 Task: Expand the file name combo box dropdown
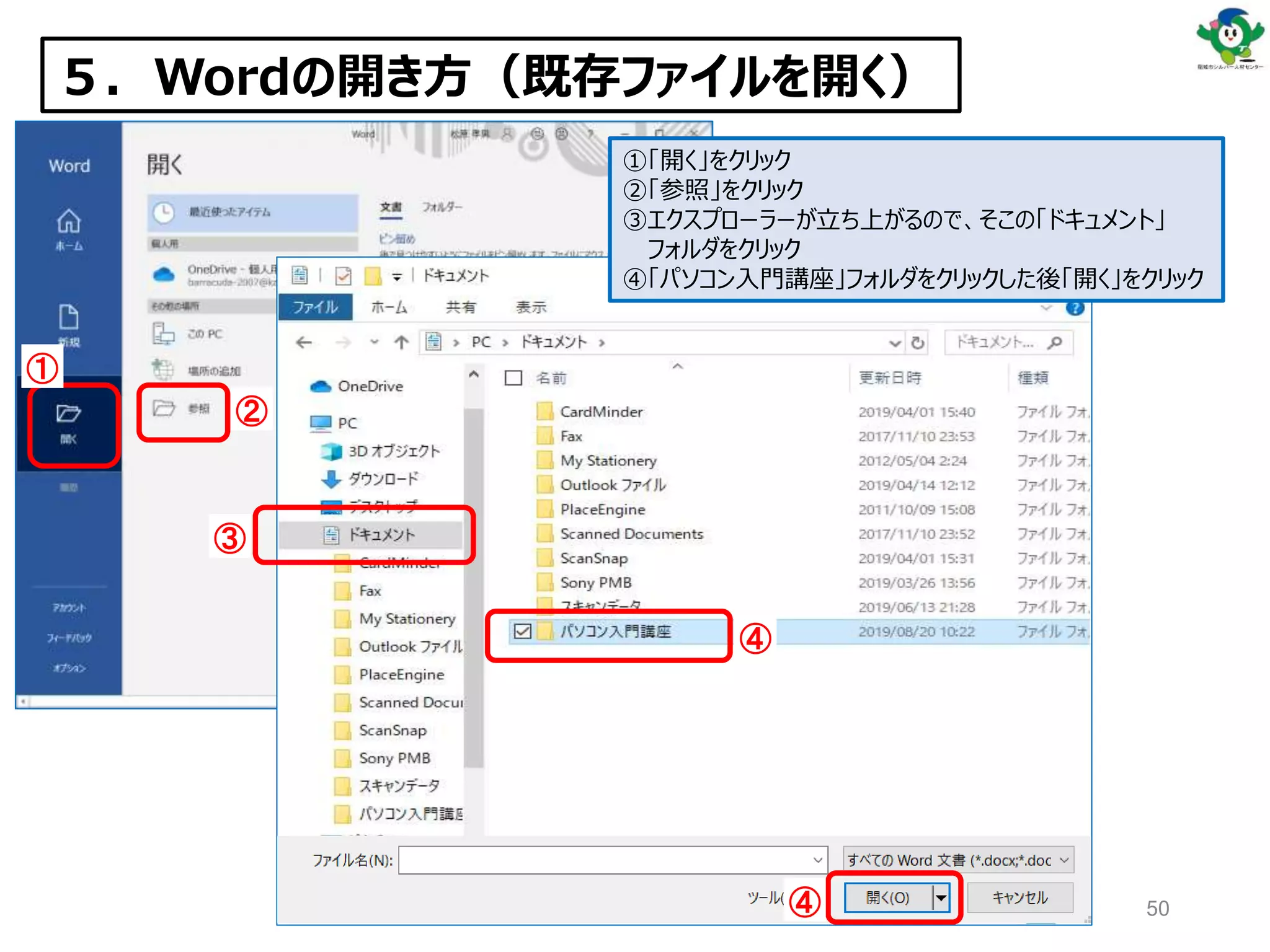817,860
